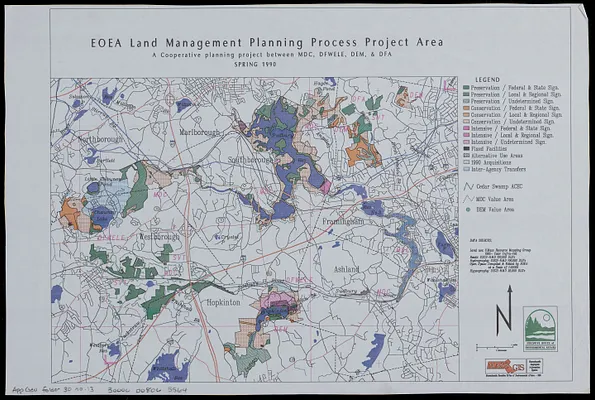Select Intensive / Local & Regional legend swatch
Image resolution: width=595 pixels, height=400 pixels.
[x=466, y=135]
